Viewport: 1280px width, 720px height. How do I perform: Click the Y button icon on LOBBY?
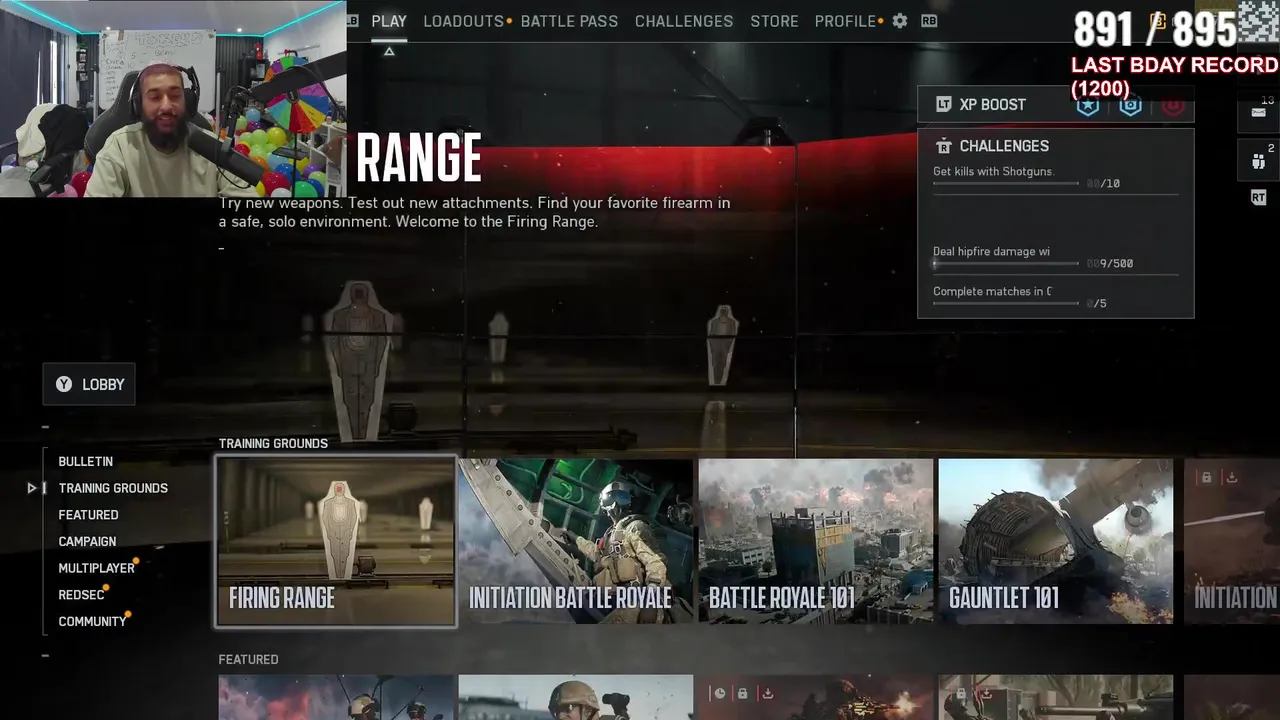click(64, 384)
